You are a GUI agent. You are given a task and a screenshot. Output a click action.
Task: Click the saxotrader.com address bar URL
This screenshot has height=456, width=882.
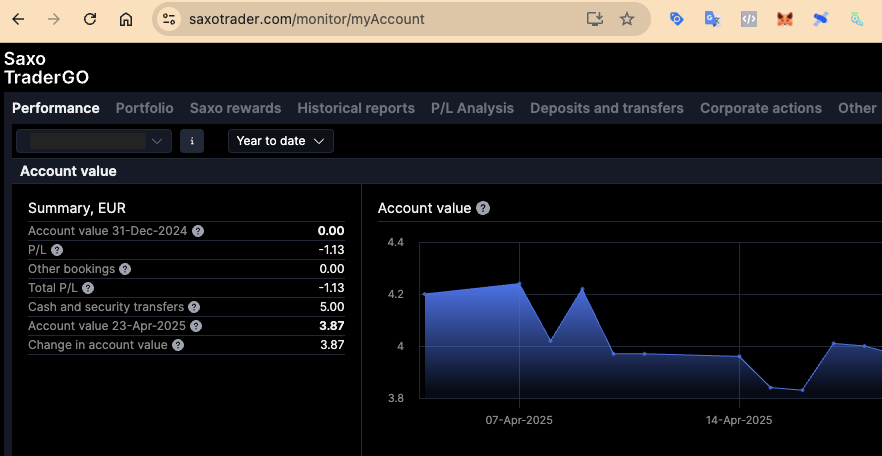click(x=307, y=19)
